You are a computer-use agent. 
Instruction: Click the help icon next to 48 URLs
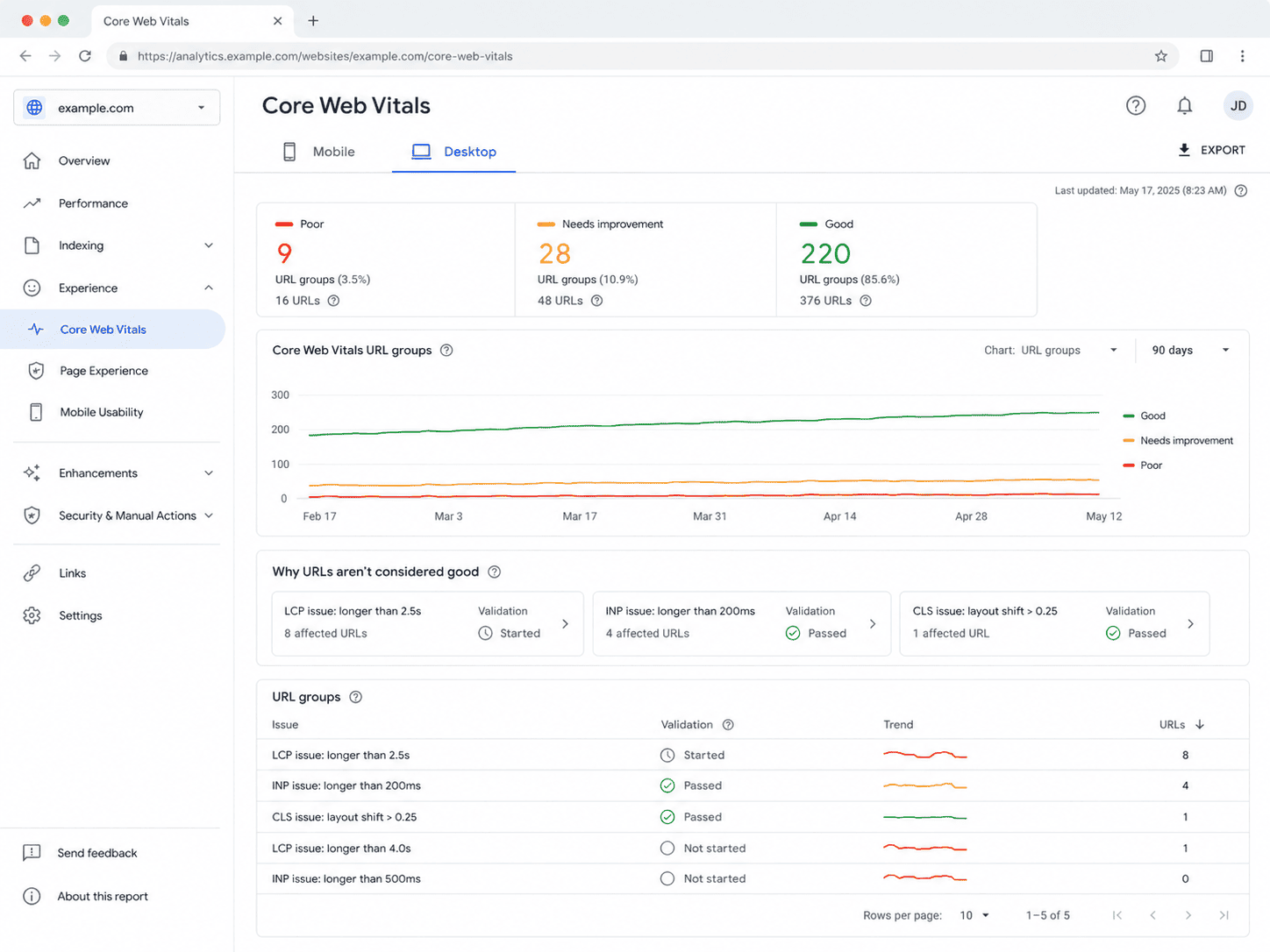pyautogui.click(x=596, y=301)
